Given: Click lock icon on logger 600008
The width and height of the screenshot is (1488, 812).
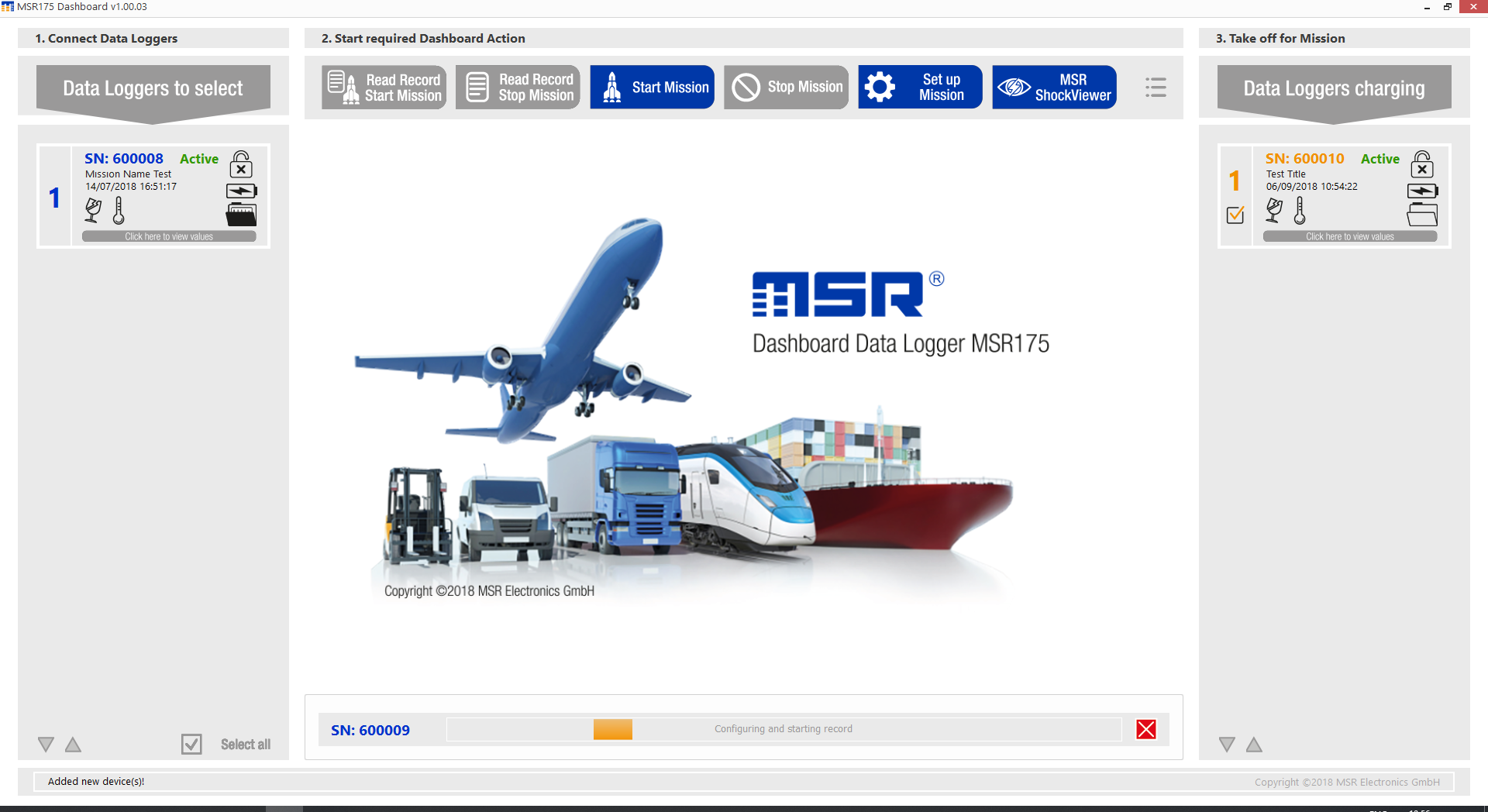Looking at the screenshot, I should (241, 164).
